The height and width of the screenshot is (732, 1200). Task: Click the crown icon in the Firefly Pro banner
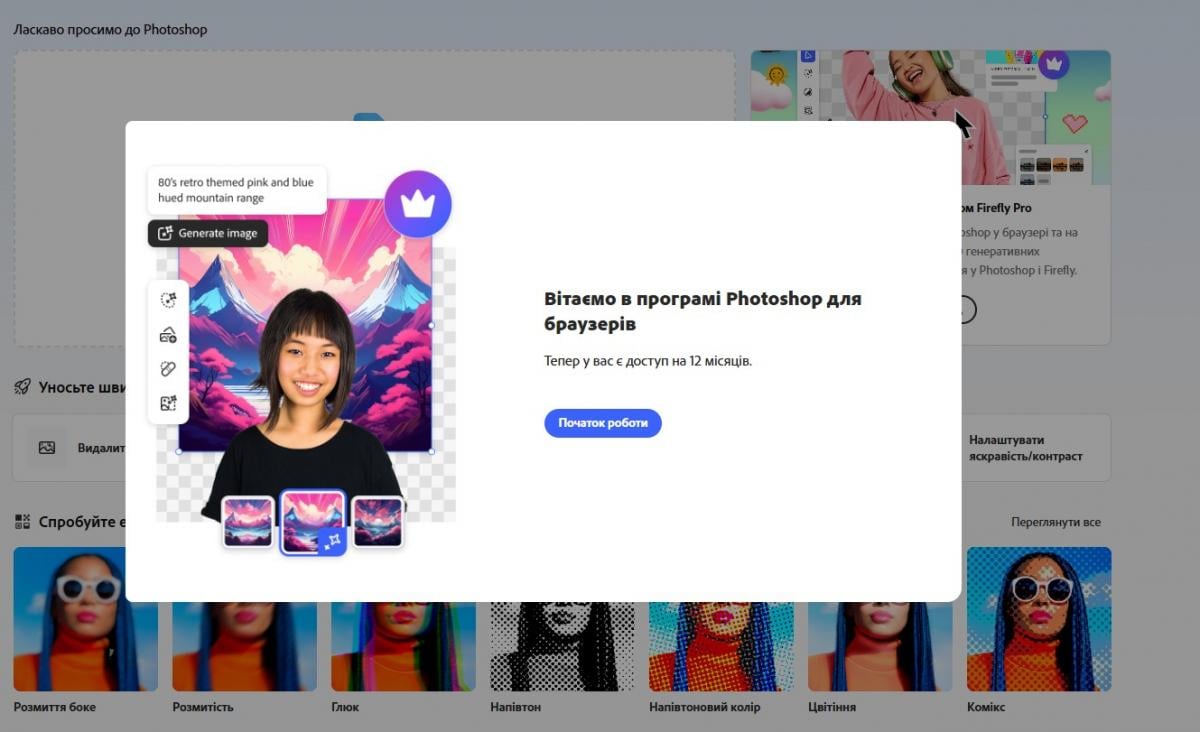(x=1053, y=64)
